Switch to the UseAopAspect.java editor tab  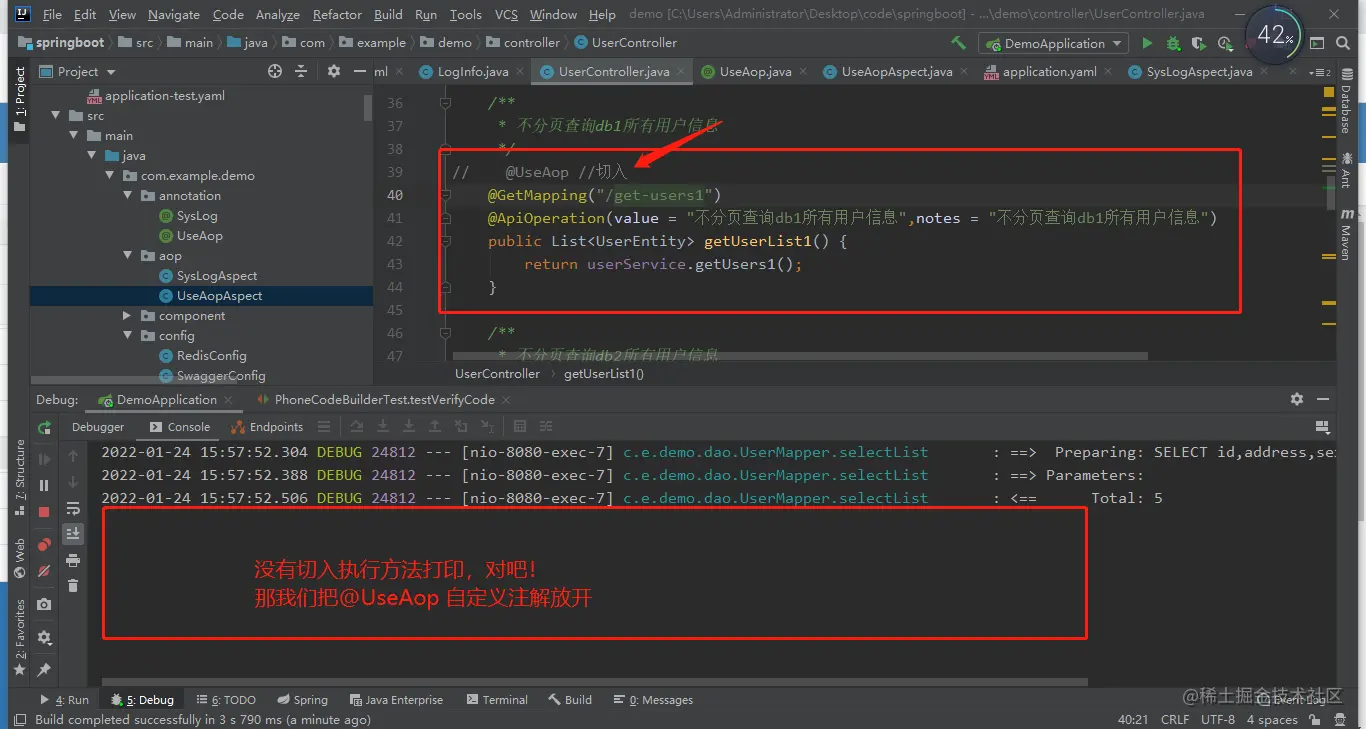(896, 72)
